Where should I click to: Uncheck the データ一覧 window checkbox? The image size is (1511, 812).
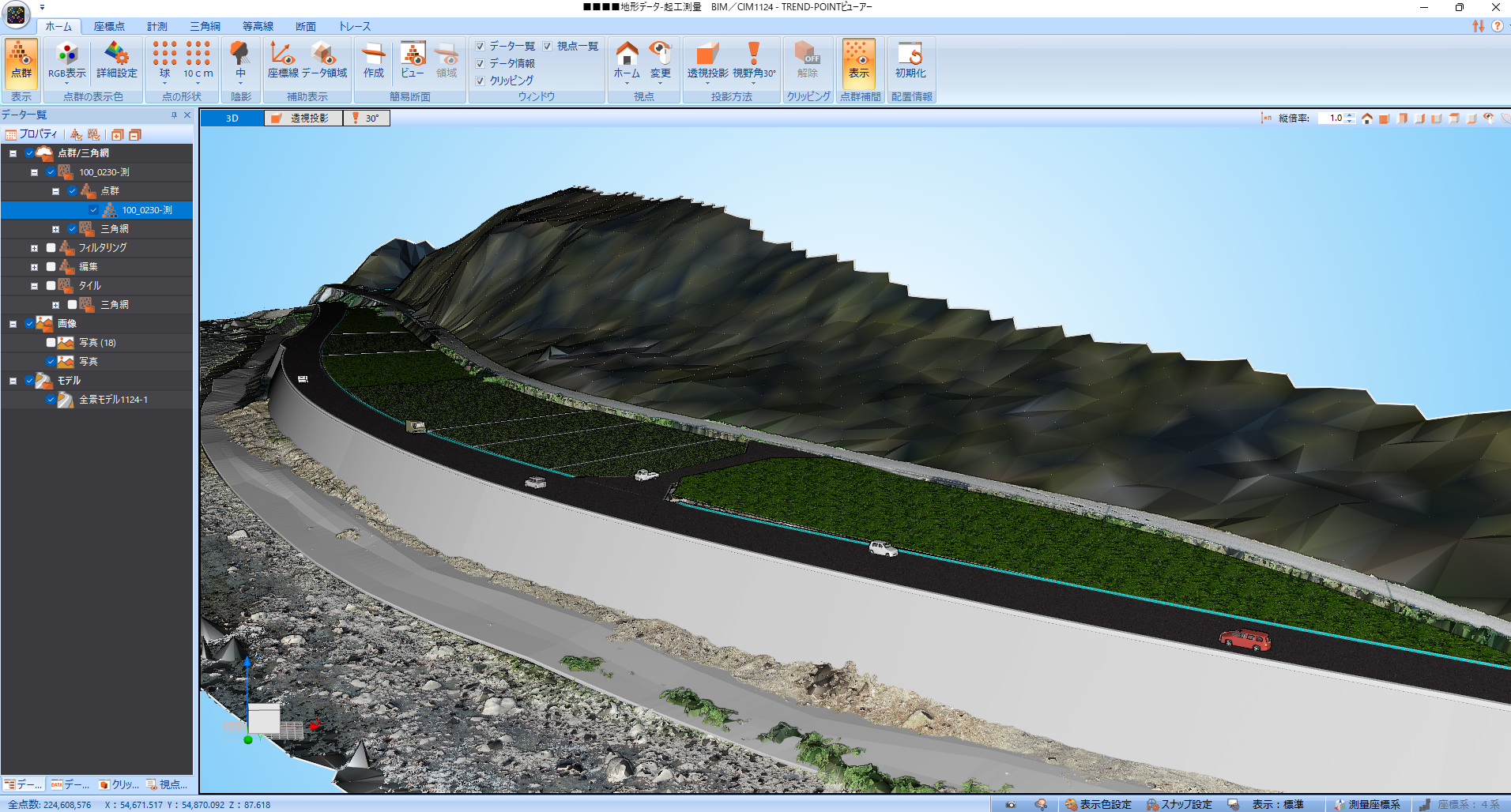480,47
